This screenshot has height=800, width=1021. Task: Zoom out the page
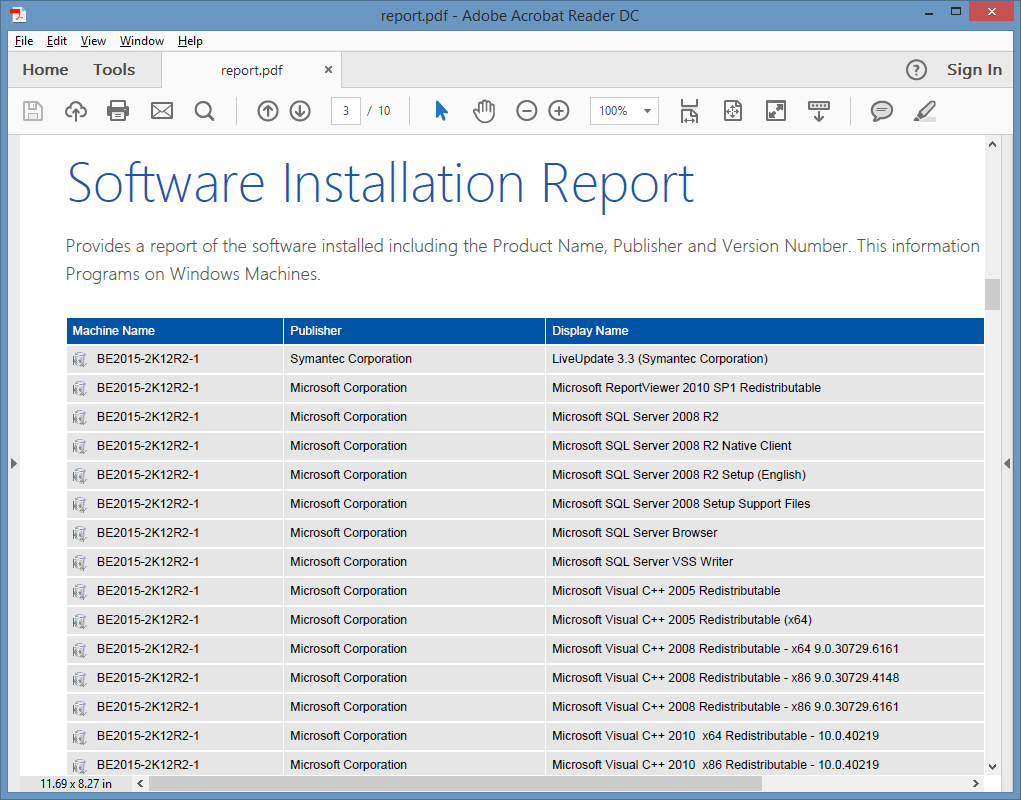pyautogui.click(x=527, y=111)
